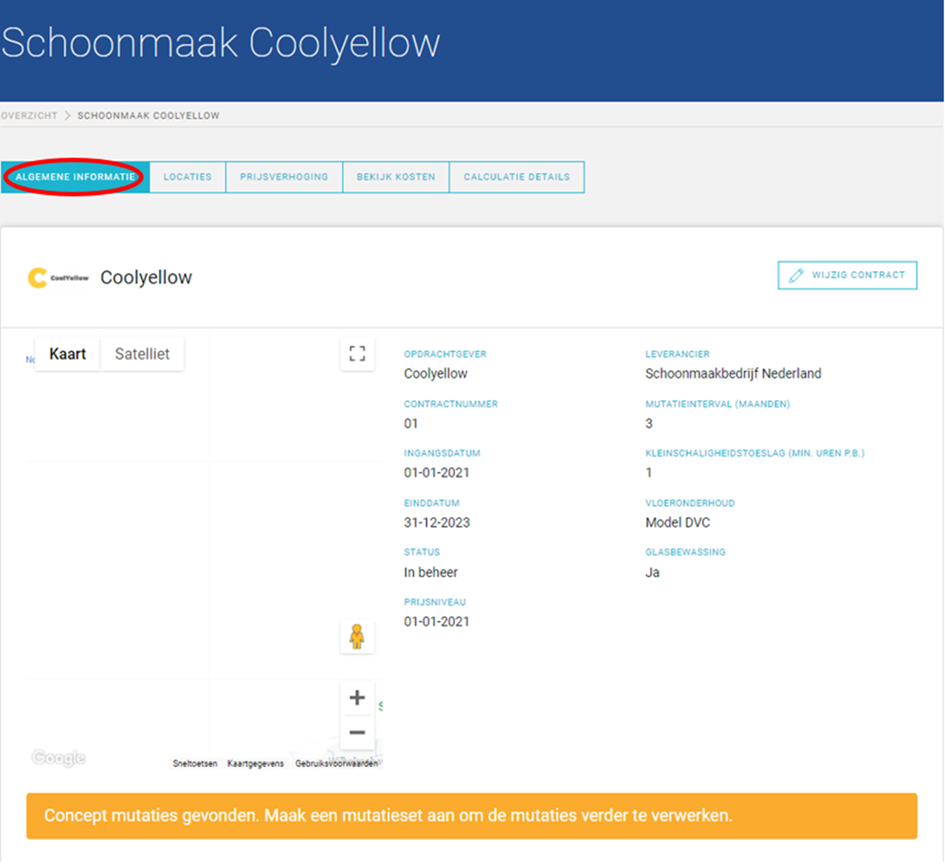Image resolution: width=945 pixels, height=866 pixels.
Task: Click the Coolyellow company logo
Action: pos(58,278)
